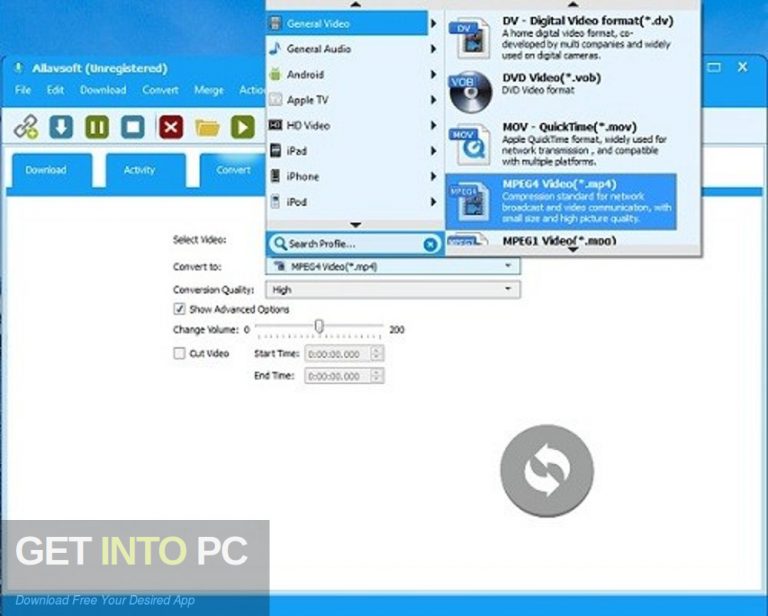Click the End Time spinner arrows
This screenshot has width=768, height=616.
click(377, 376)
